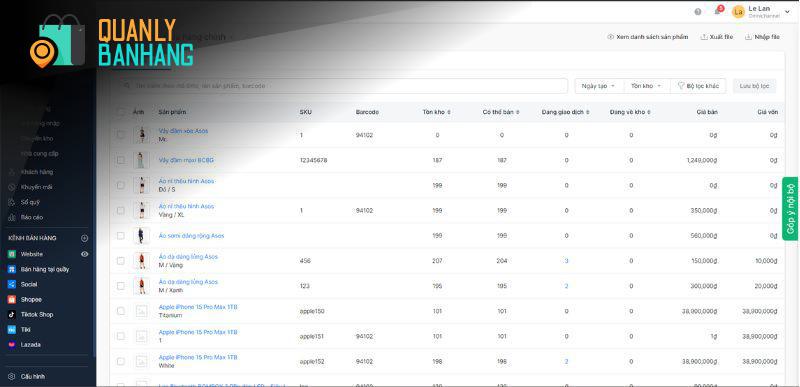Image resolution: width=800 pixels, height=387 pixels.
Task: Open the Ngày tạo filter dropdown
Action: (599, 86)
